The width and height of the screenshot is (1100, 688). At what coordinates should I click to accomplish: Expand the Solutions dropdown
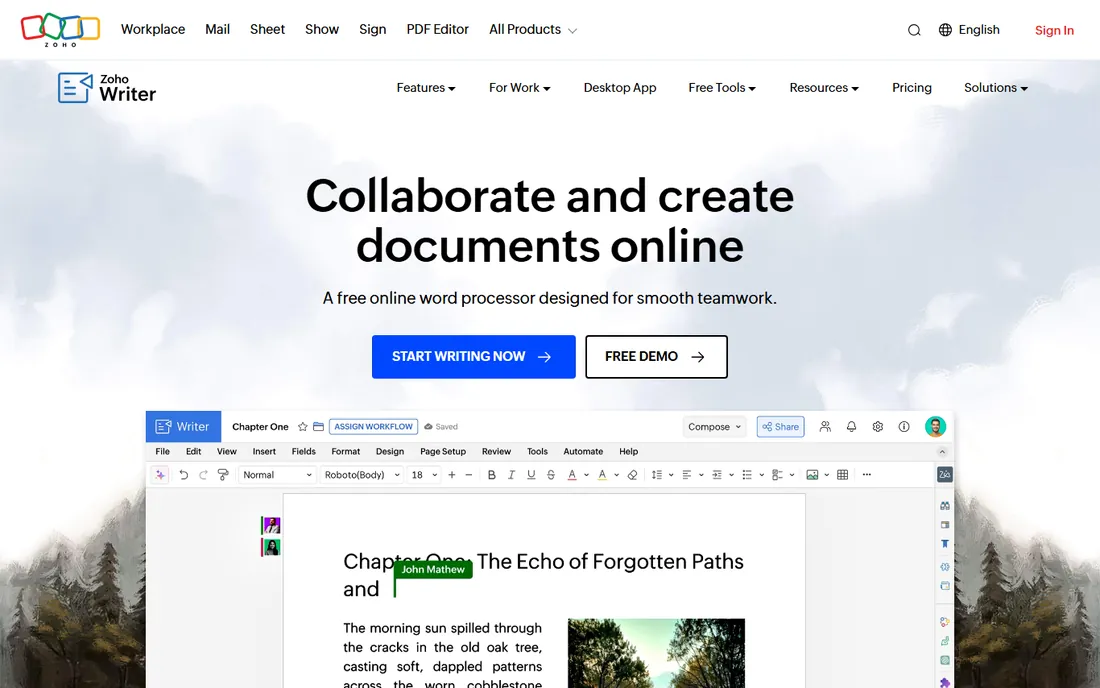point(995,88)
